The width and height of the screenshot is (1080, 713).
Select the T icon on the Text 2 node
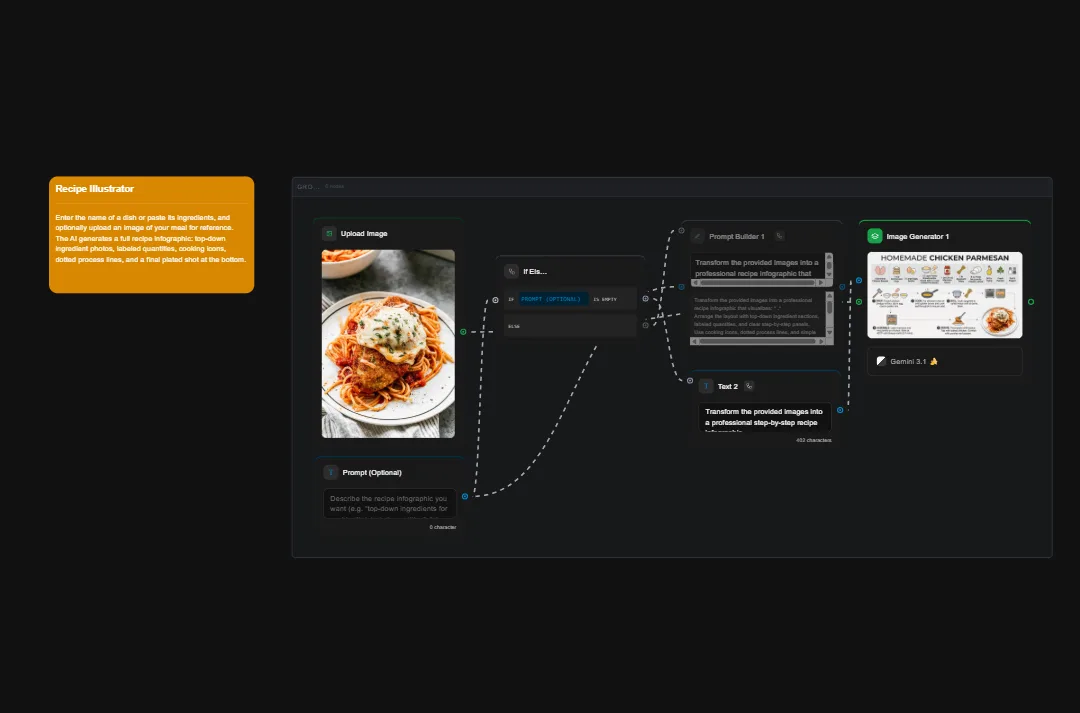(706, 386)
